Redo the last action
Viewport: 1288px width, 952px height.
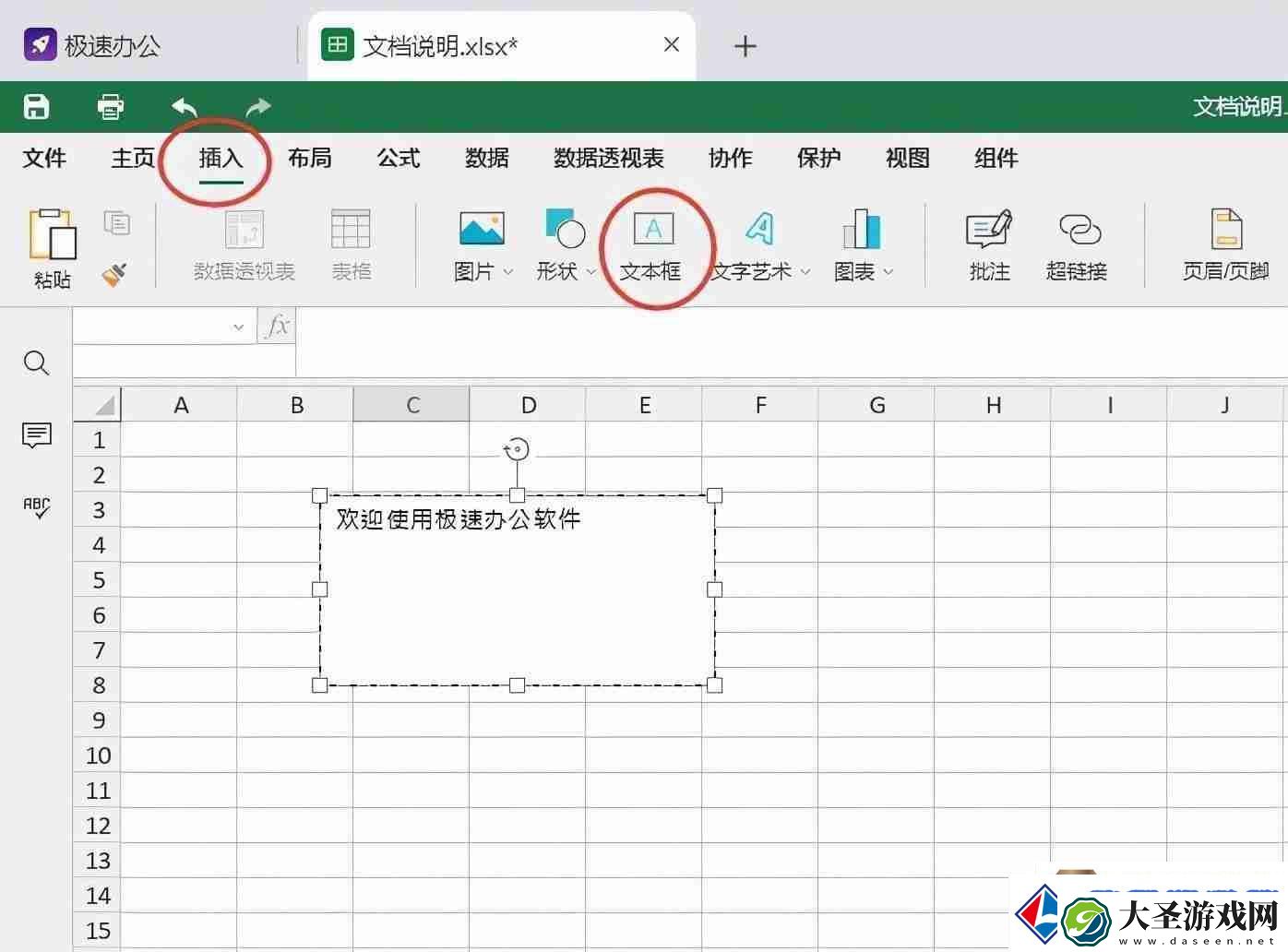tap(258, 107)
